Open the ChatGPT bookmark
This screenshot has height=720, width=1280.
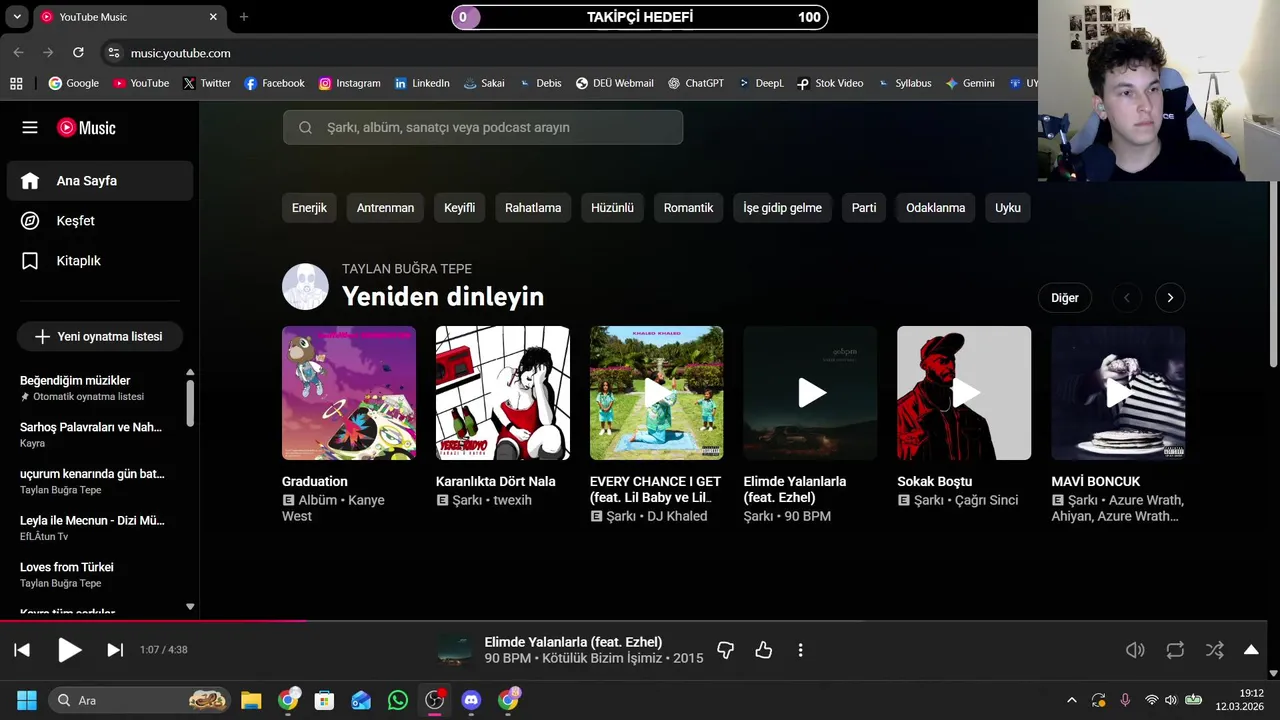pyautogui.click(x=696, y=83)
